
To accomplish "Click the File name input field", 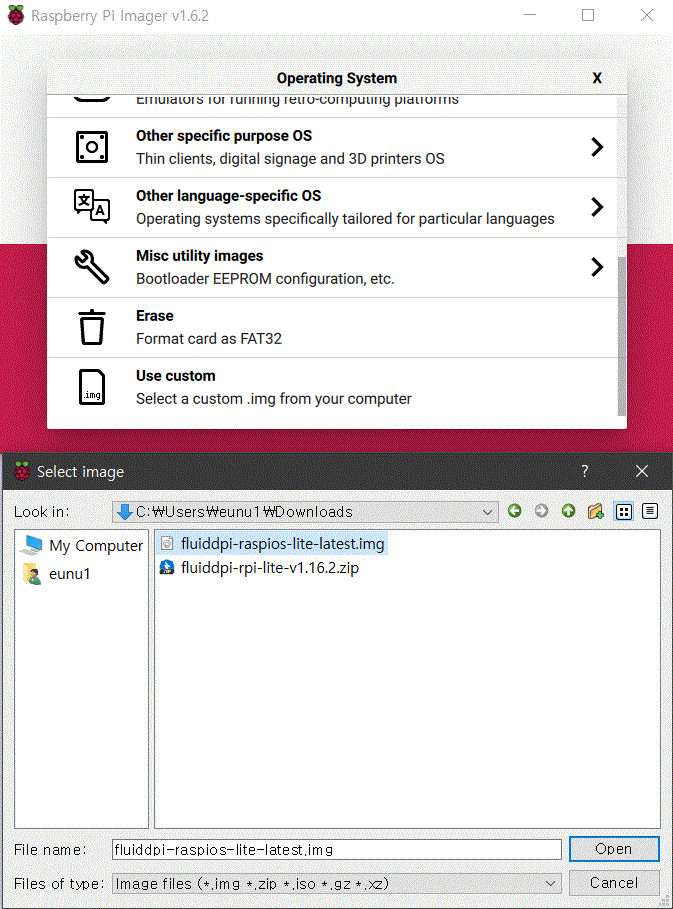I will pos(336,850).
